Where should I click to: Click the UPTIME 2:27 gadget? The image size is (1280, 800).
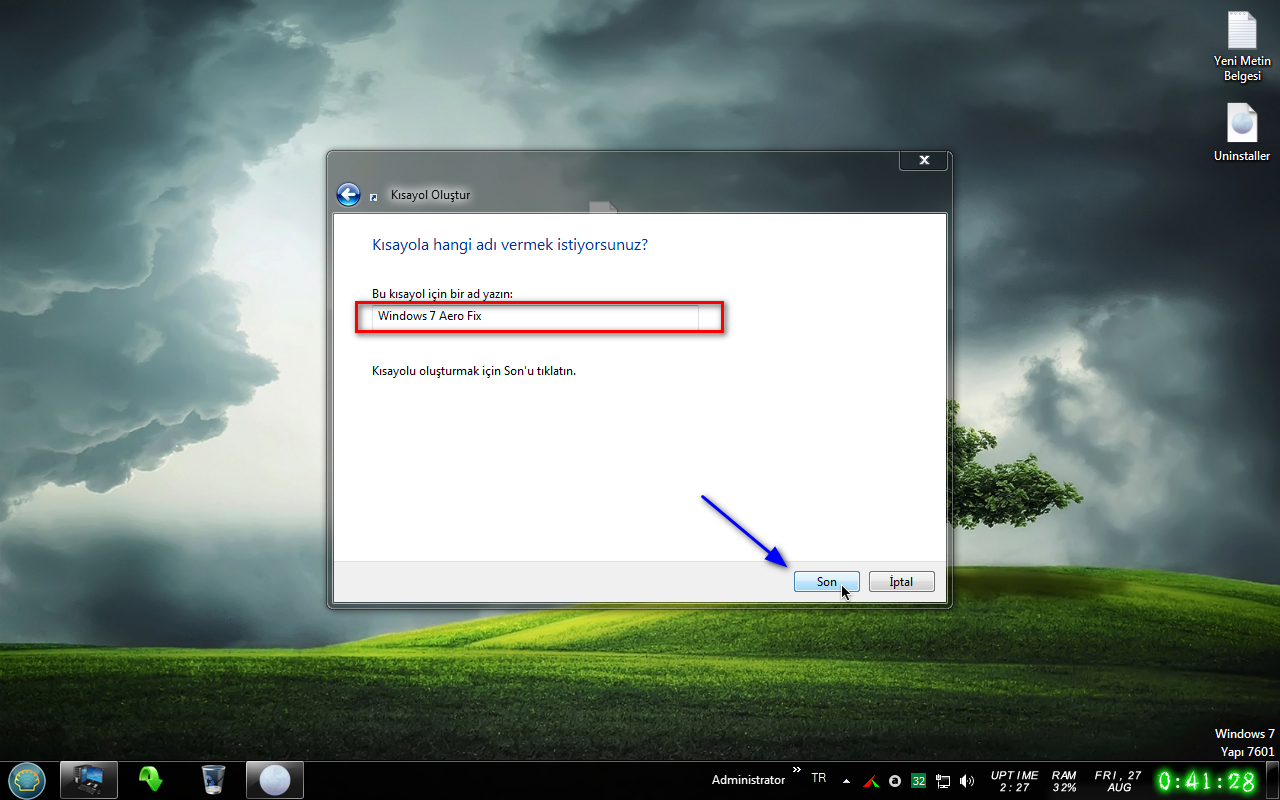(1014, 781)
